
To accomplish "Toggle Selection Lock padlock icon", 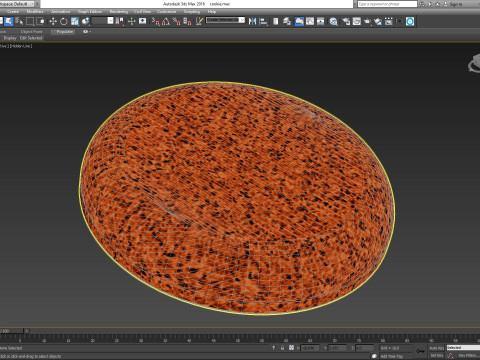I will pyautogui.click(x=282, y=348).
